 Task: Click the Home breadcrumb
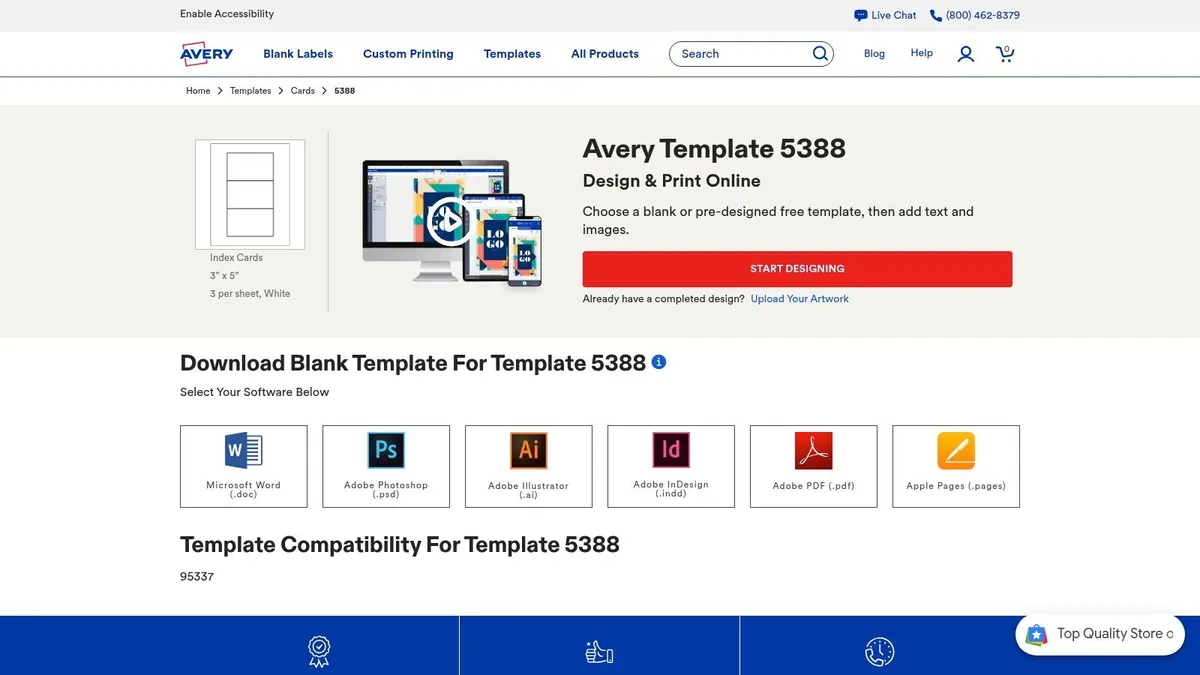[x=198, y=91]
